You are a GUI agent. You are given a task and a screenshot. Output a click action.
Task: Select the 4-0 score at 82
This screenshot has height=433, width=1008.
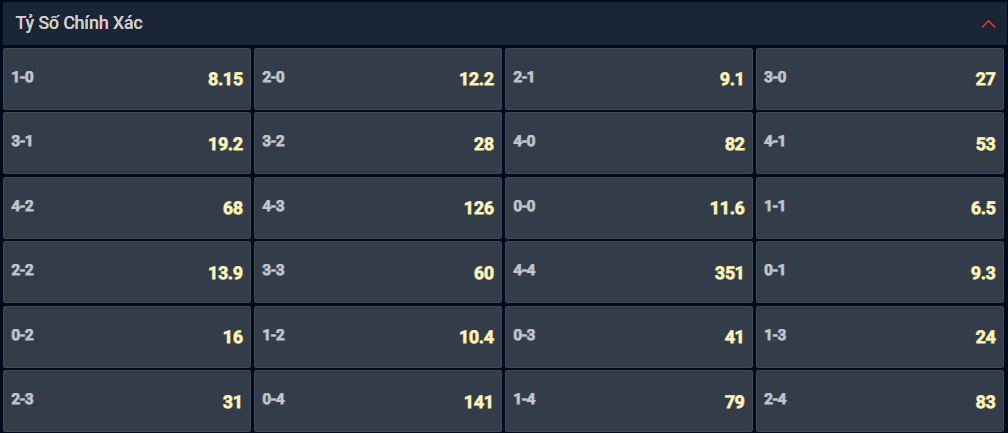(629, 143)
